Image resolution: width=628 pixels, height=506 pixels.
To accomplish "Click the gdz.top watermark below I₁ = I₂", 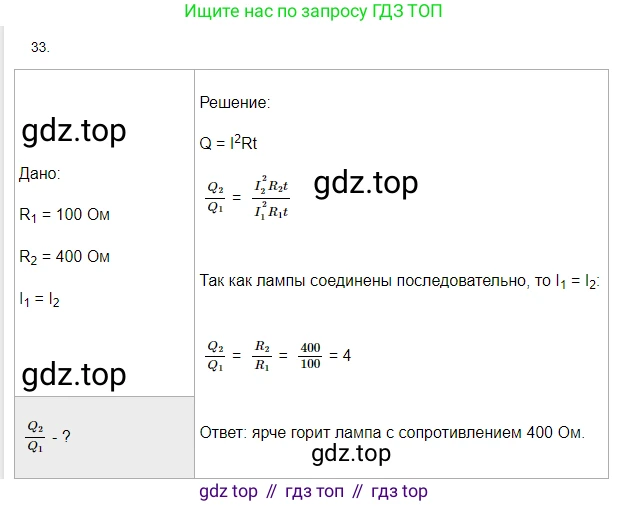I will coord(74,374).
